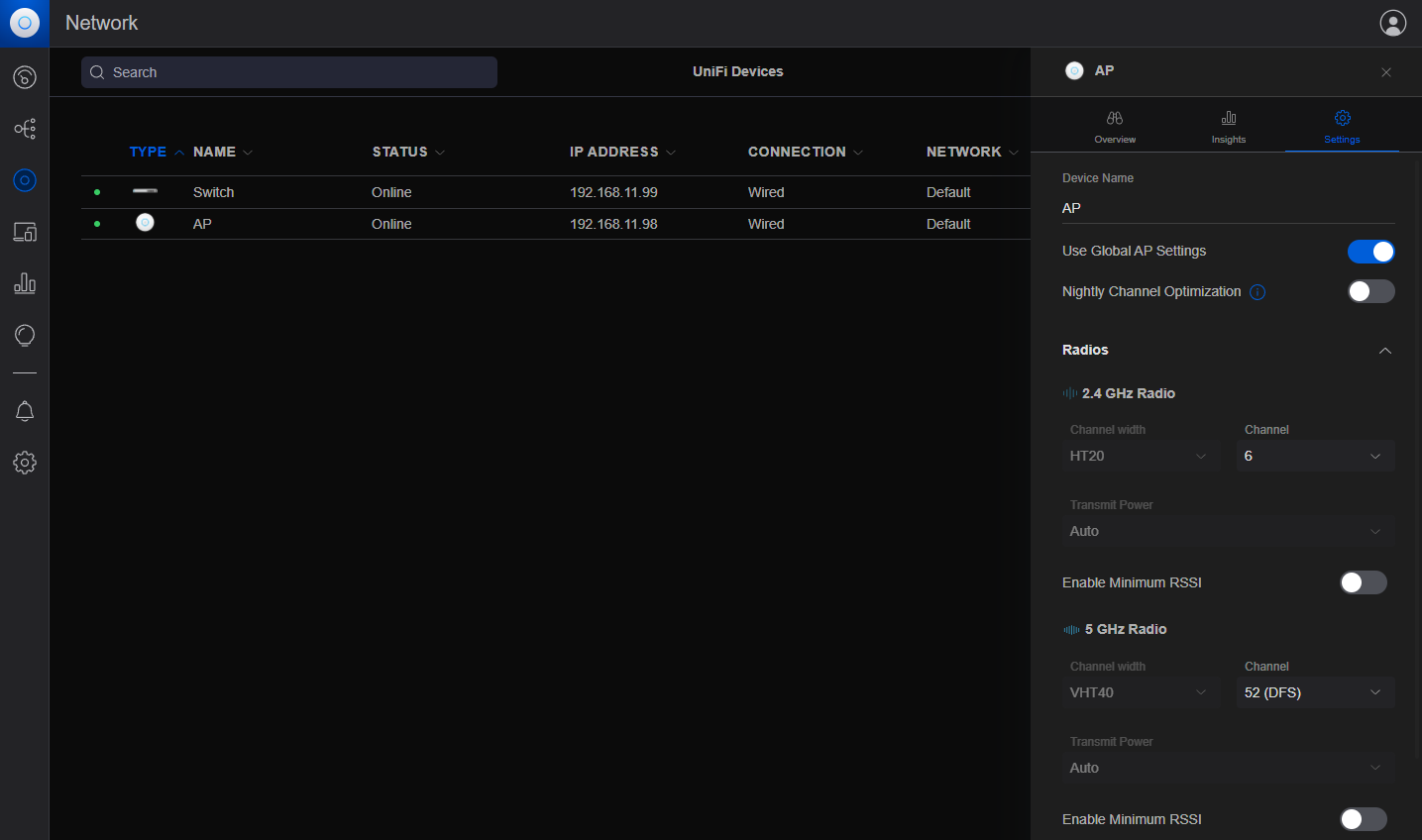The height and width of the screenshot is (840, 1422).
Task: Open Insights via the sidebar icon
Action: (x=24, y=335)
